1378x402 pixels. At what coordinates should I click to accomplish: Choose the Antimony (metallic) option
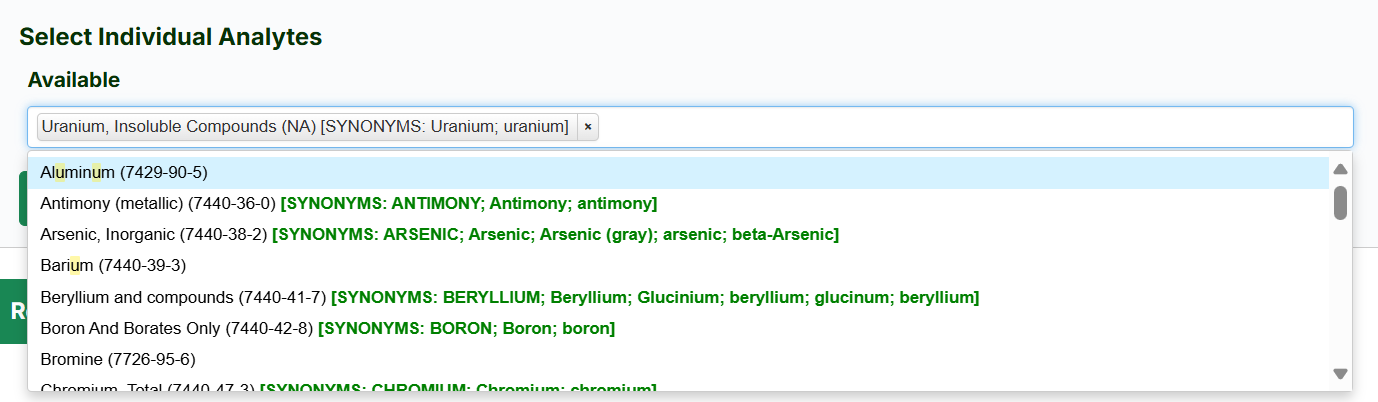(157, 204)
